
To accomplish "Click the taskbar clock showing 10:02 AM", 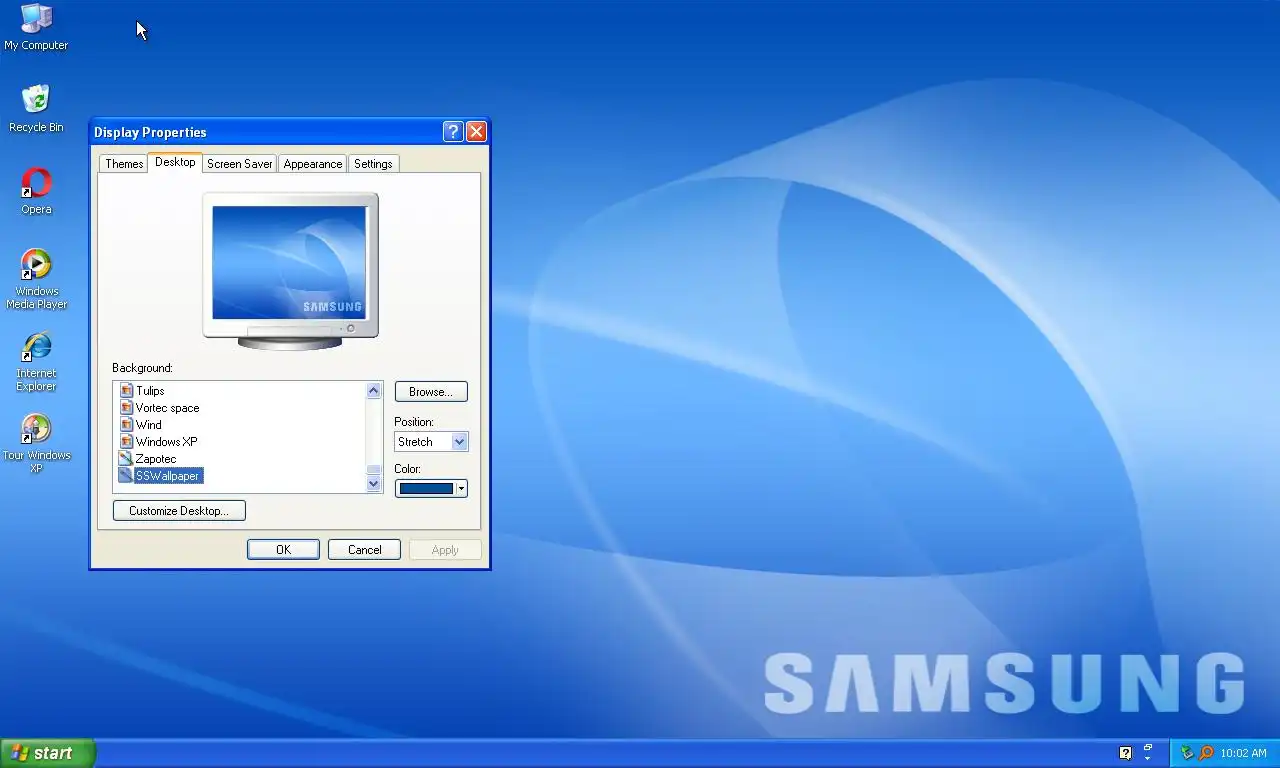I will (x=1243, y=753).
